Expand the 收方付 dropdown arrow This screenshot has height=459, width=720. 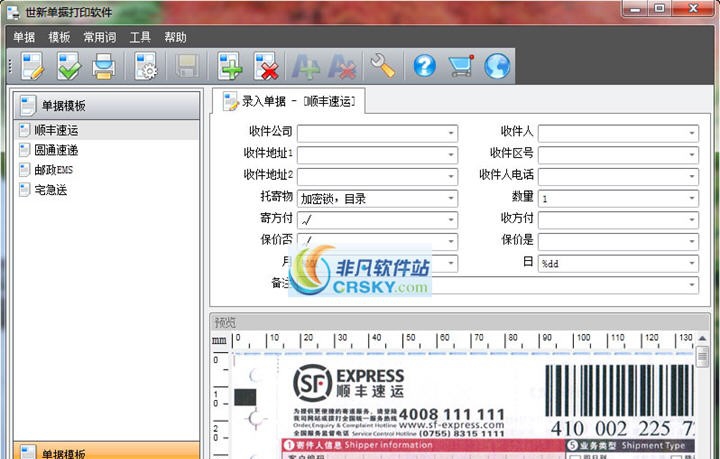click(x=692, y=220)
